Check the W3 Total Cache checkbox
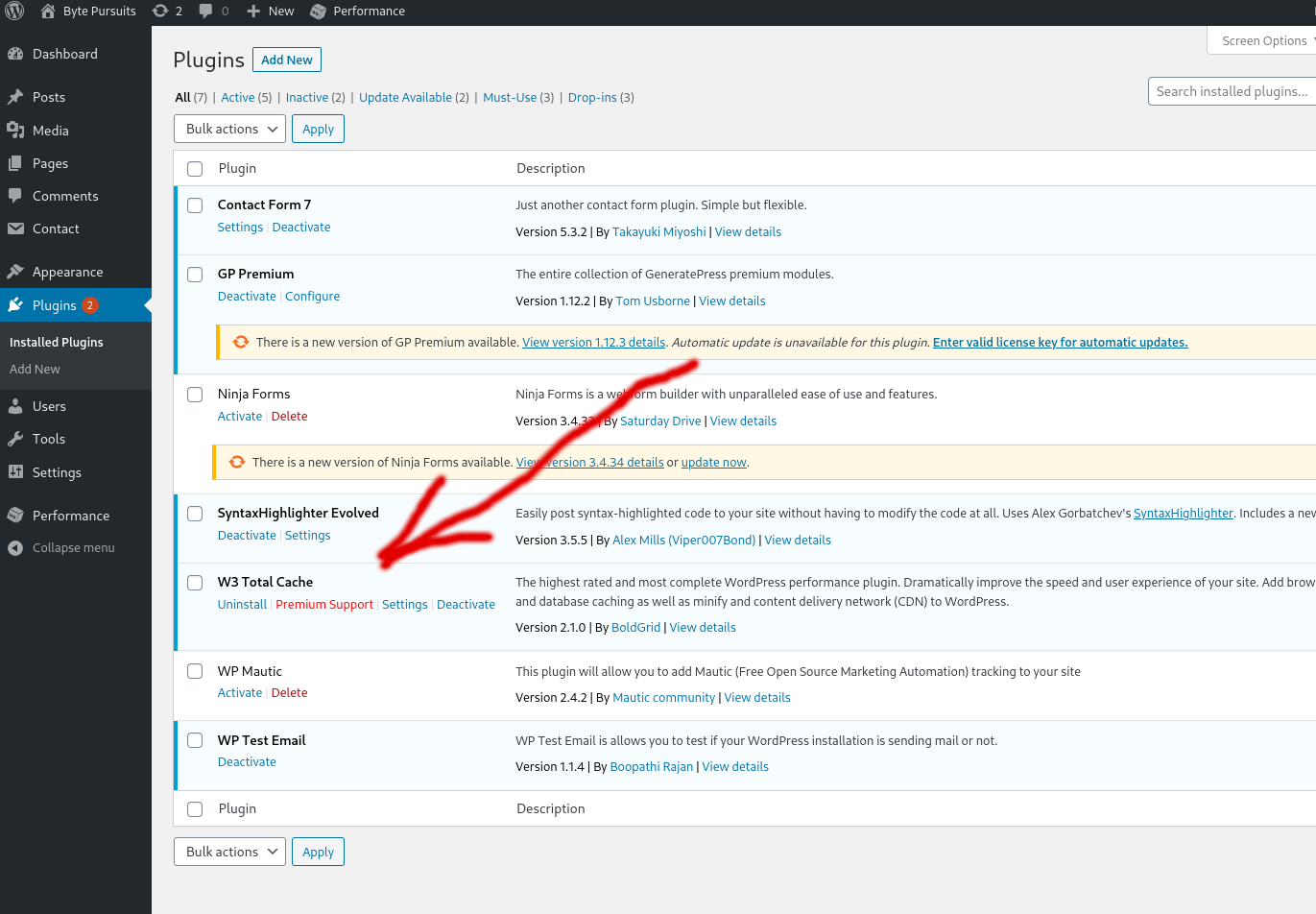Viewport: 1316px width, 914px height. [x=195, y=582]
